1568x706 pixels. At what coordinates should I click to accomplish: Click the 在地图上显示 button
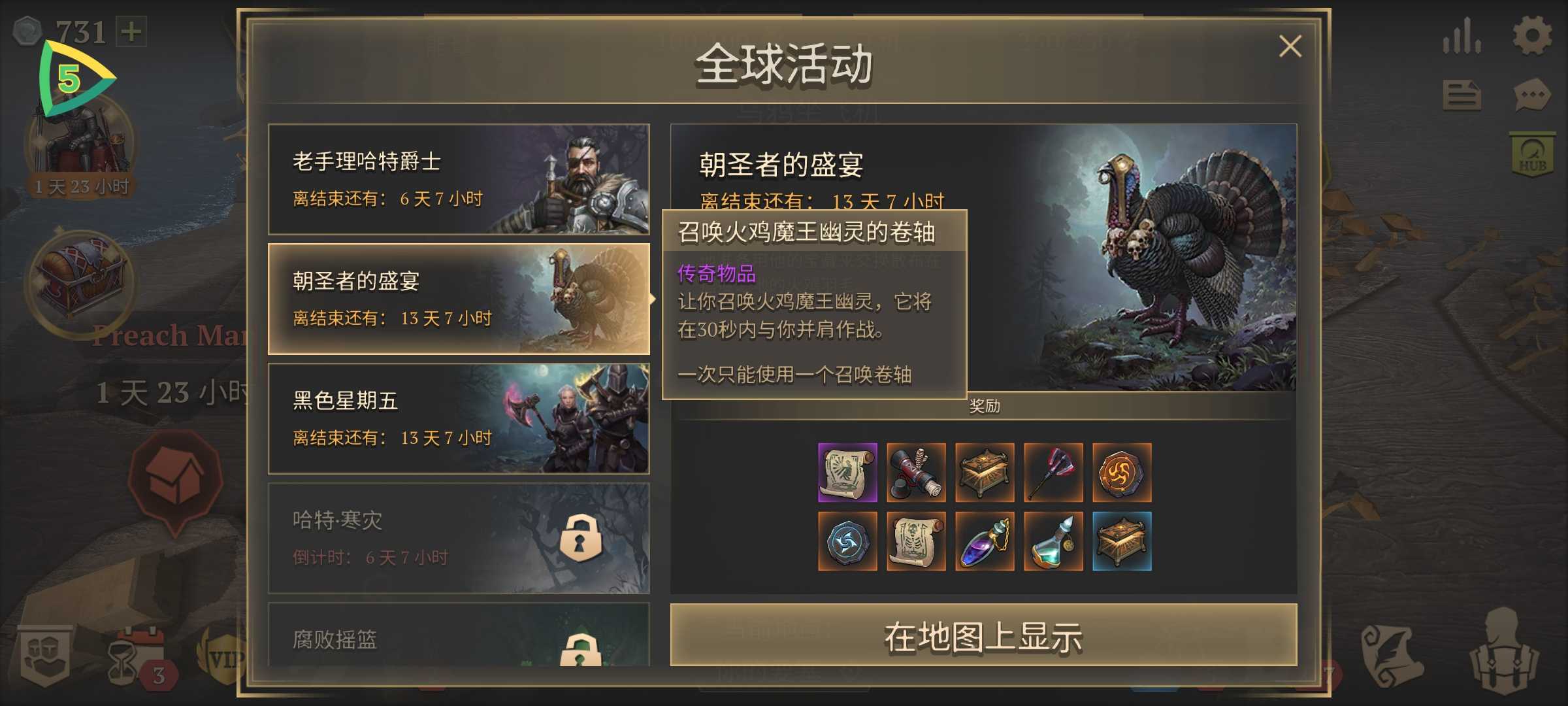coord(983,635)
